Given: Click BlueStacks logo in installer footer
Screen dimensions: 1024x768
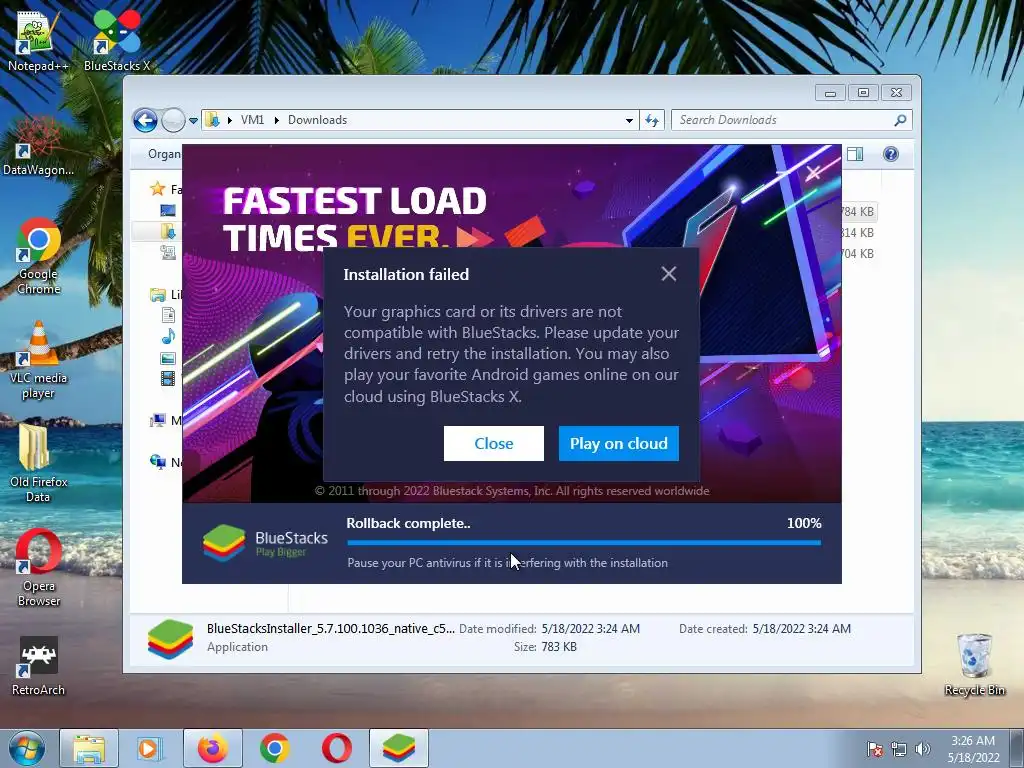Looking at the screenshot, I should (265, 543).
